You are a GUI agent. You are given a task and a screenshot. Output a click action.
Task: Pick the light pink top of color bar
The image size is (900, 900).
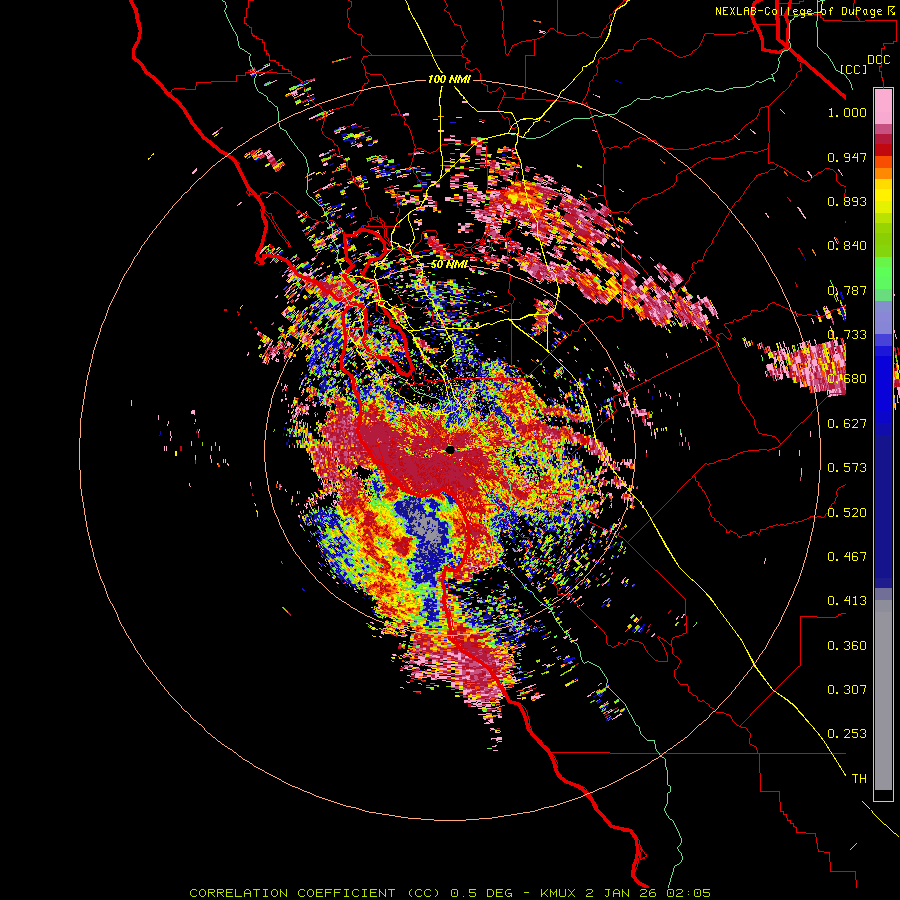883,107
